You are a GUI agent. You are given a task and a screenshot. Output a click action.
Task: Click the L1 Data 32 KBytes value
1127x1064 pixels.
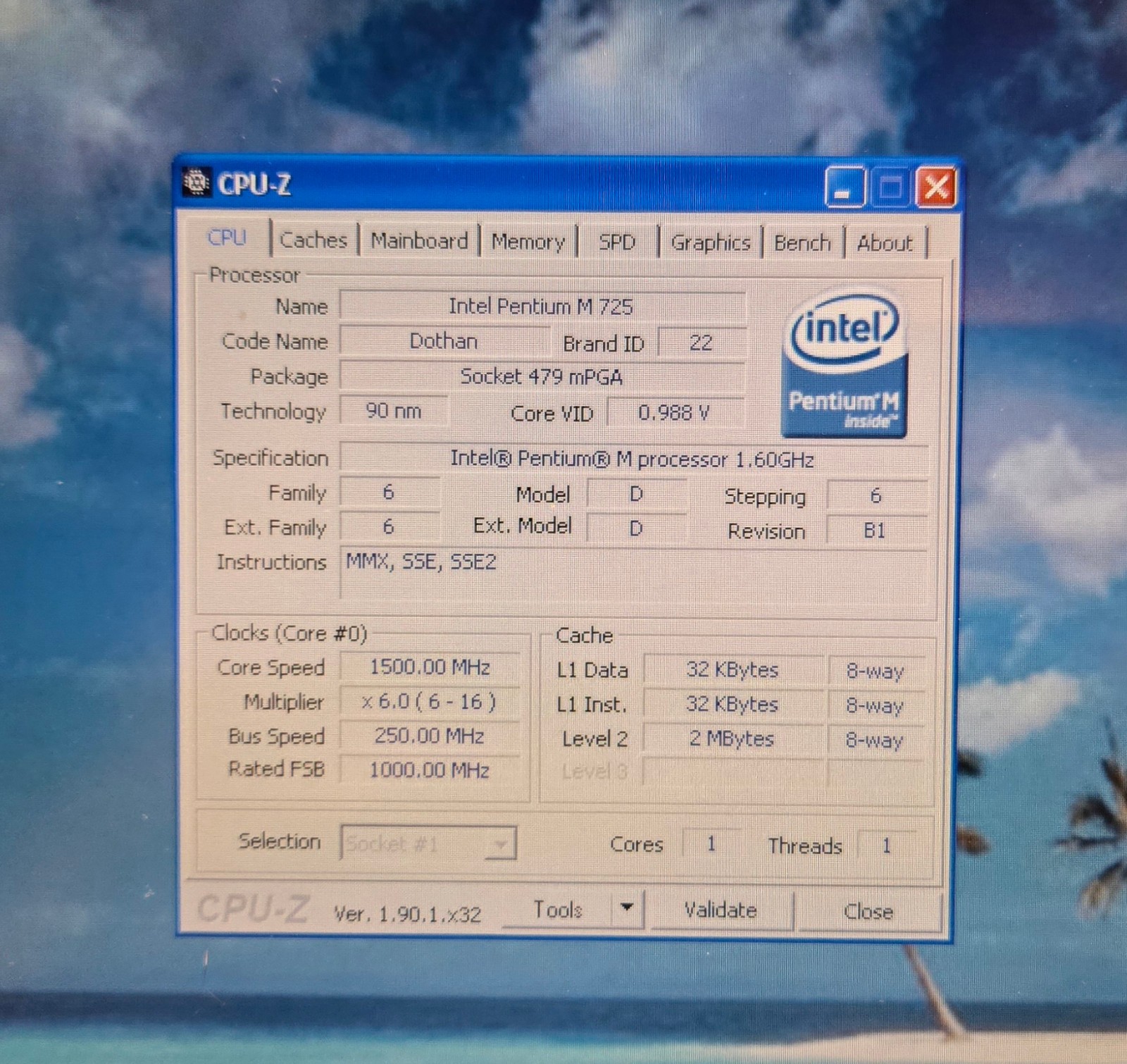coord(733,669)
